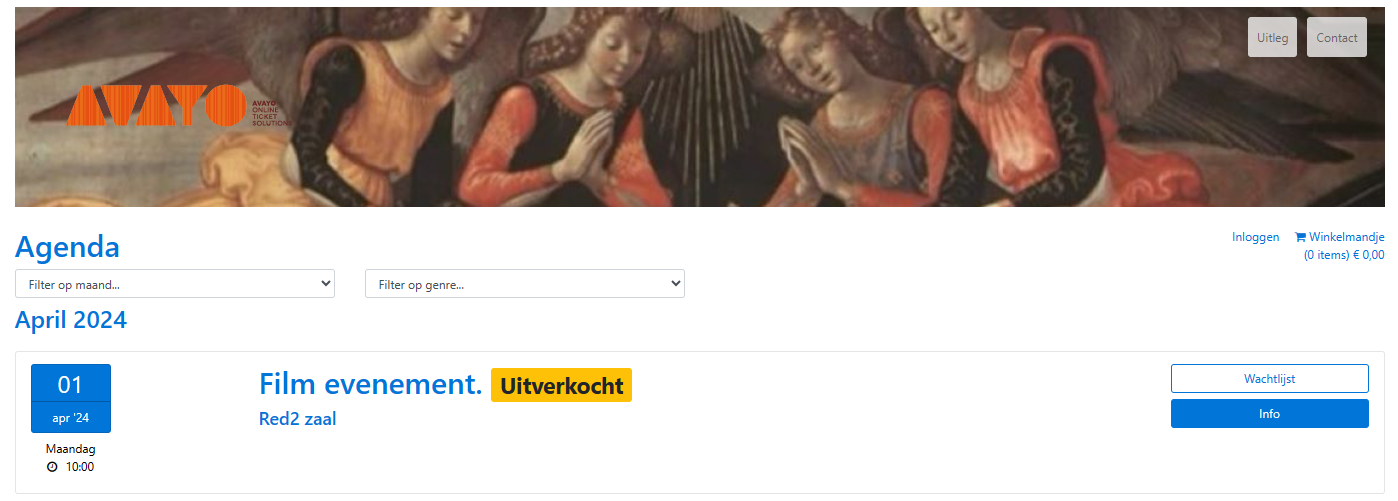
Task: Open the Film evenement. title link
Action: pos(371,384)
